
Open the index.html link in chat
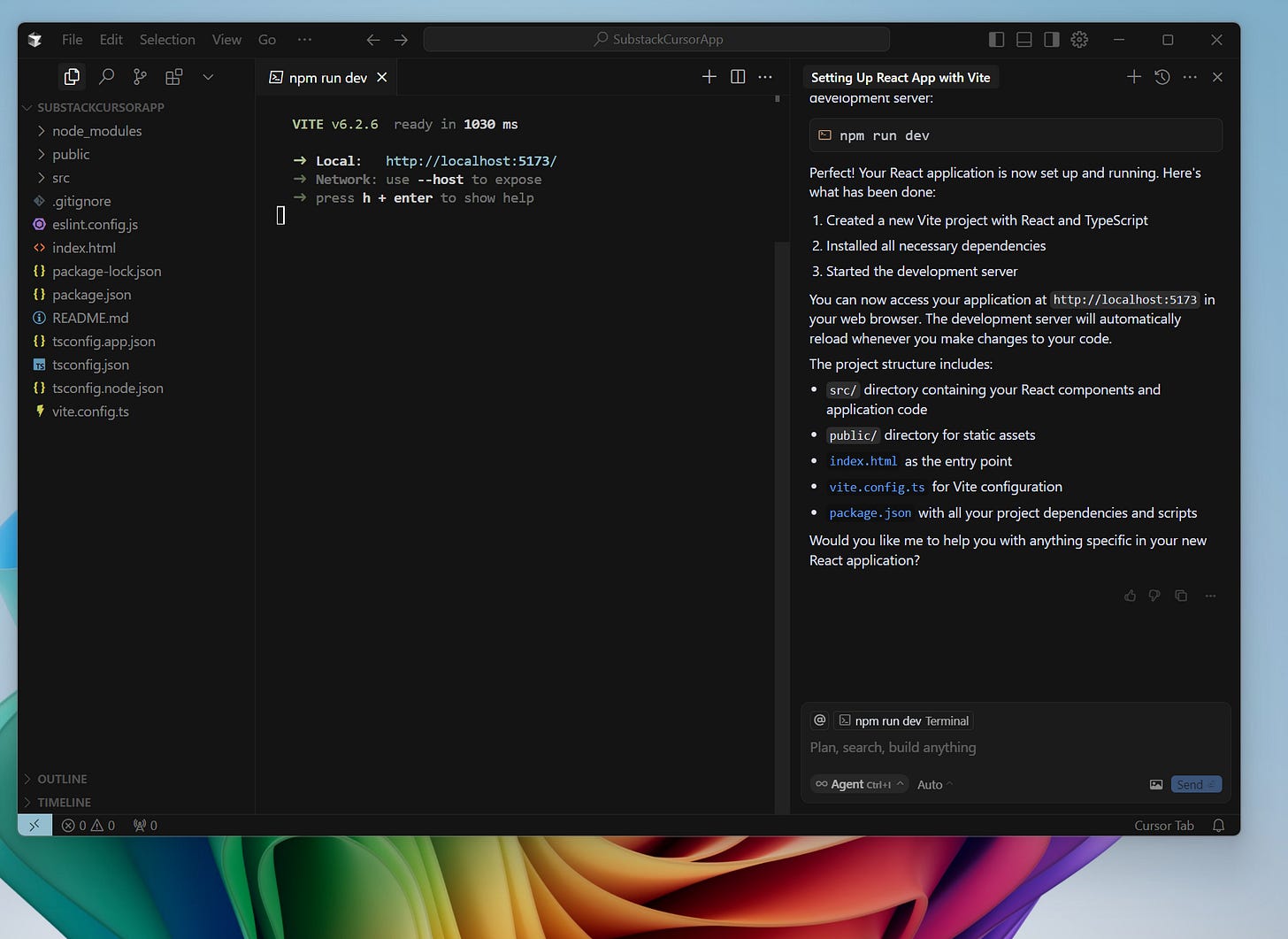click(862, 461)
